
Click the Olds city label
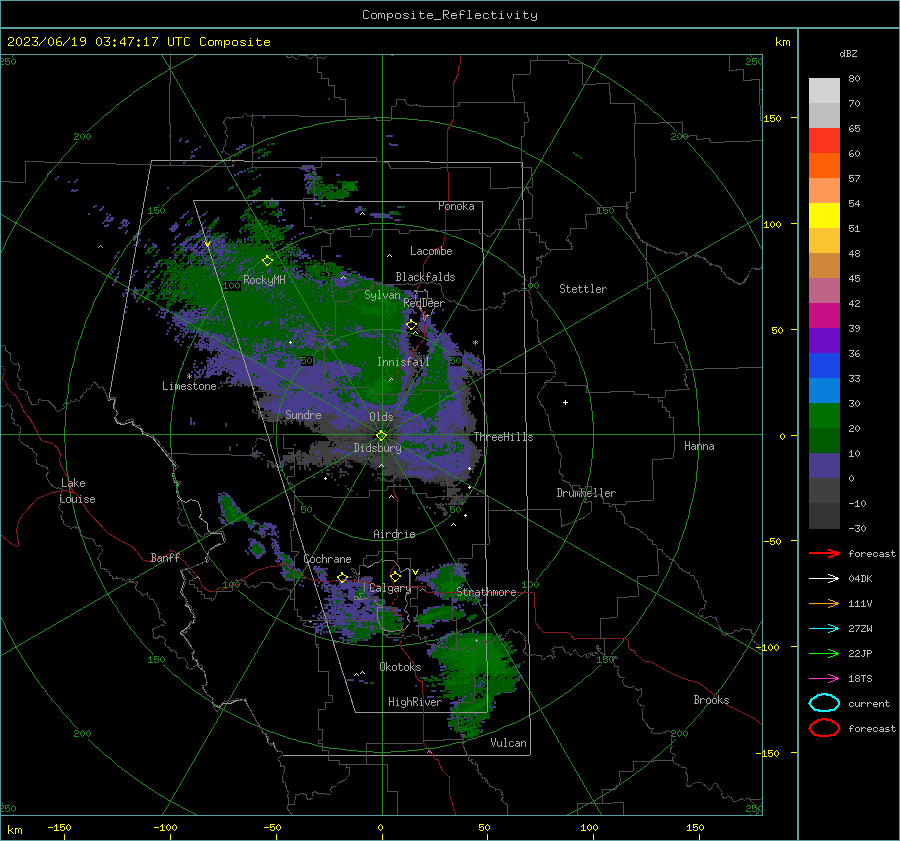pos(381,417)
